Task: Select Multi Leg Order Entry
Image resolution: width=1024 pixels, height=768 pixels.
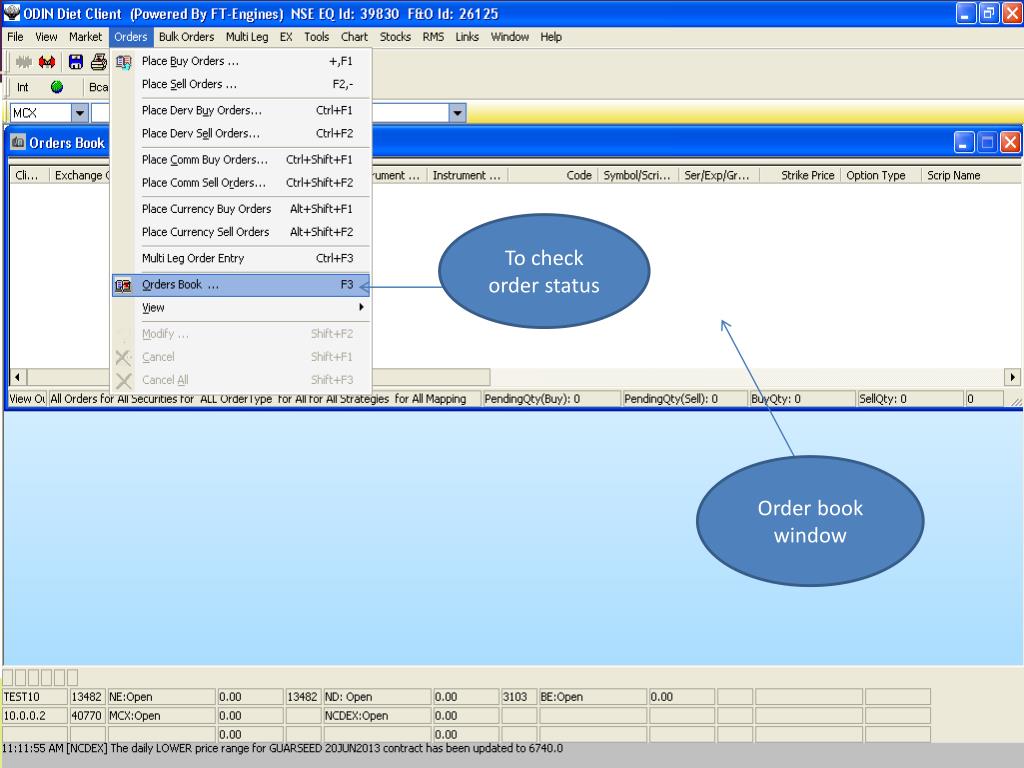Action: click(x=241, y=258)
